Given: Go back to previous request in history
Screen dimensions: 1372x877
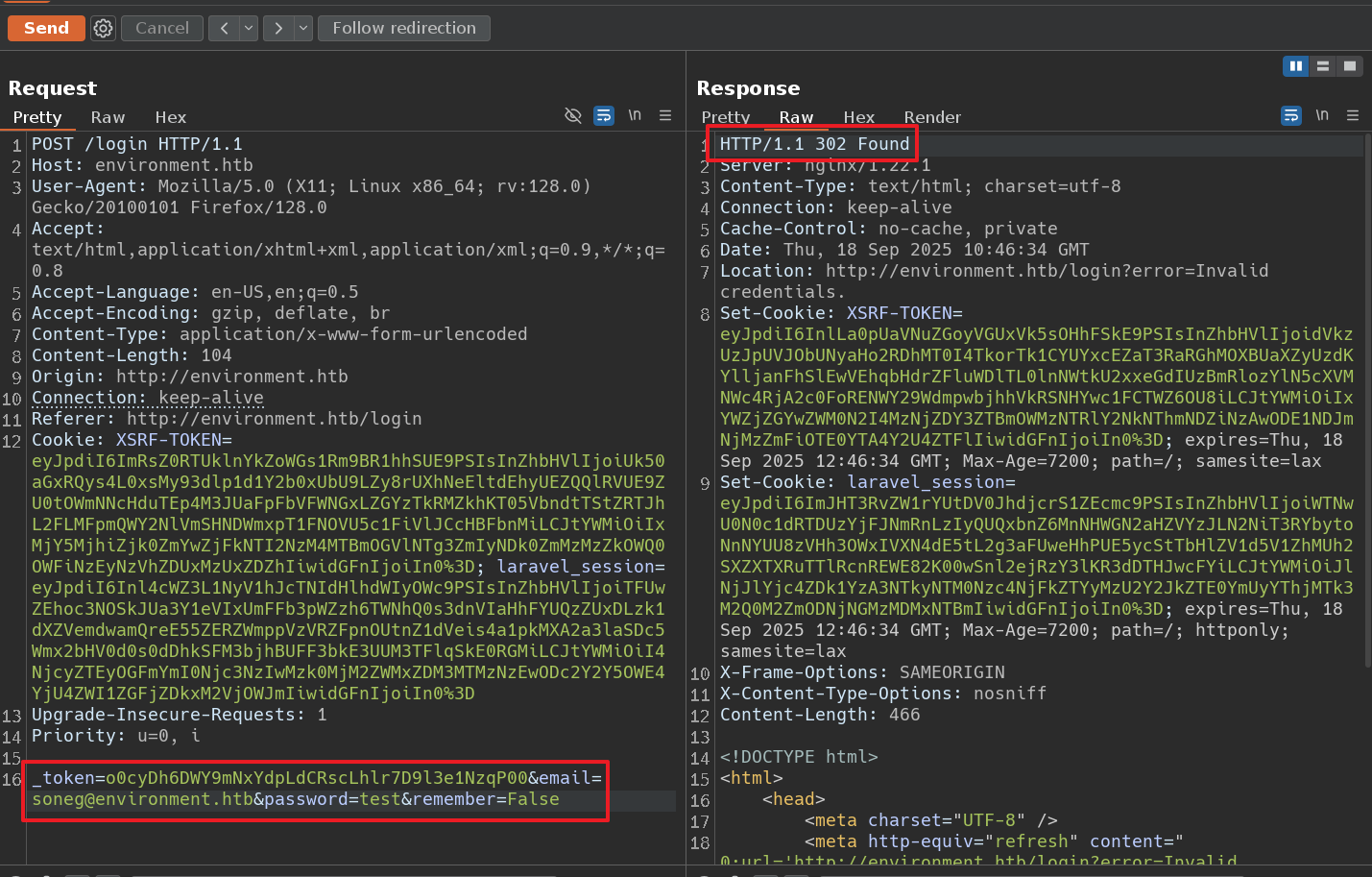Looking at the screenshot, I should [224, 28].
